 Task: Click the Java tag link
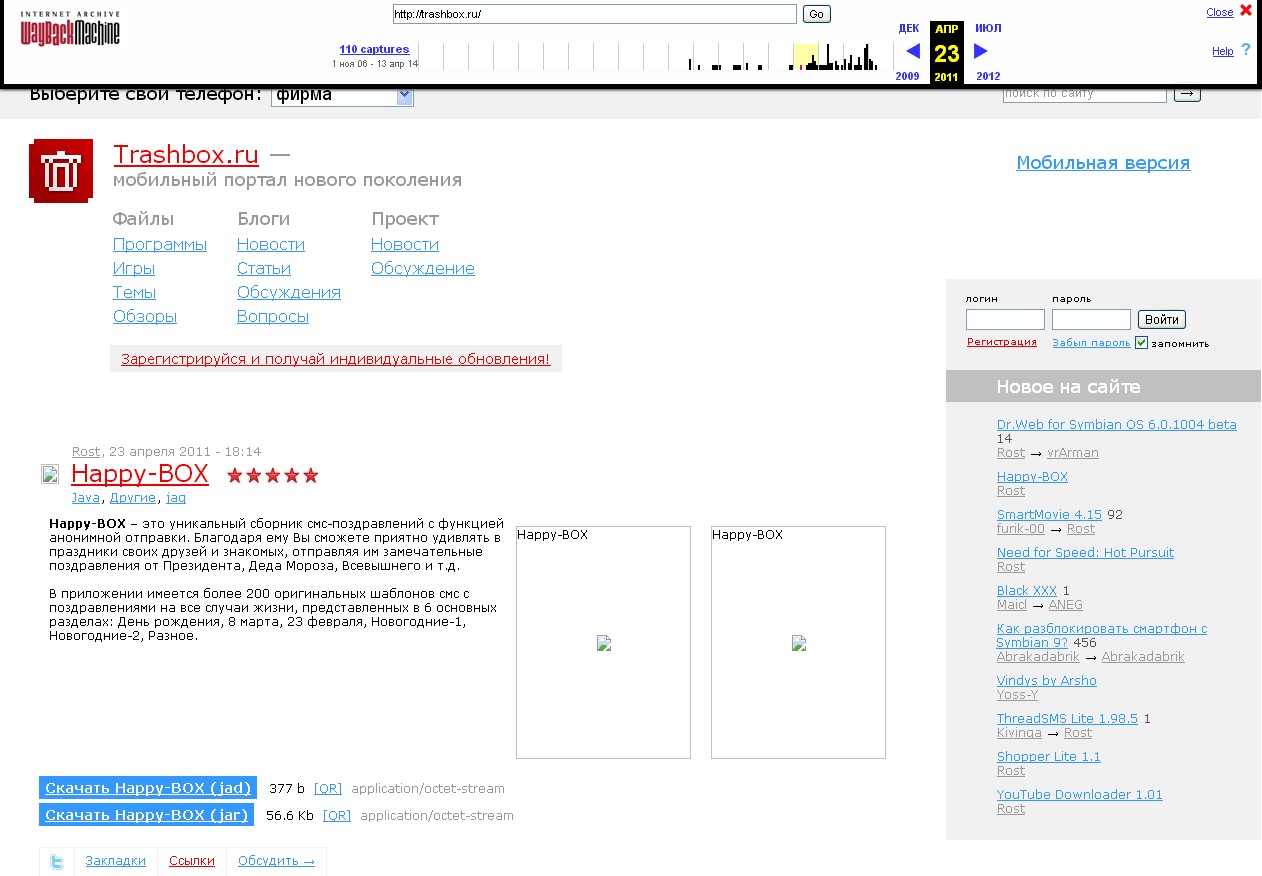86,497
